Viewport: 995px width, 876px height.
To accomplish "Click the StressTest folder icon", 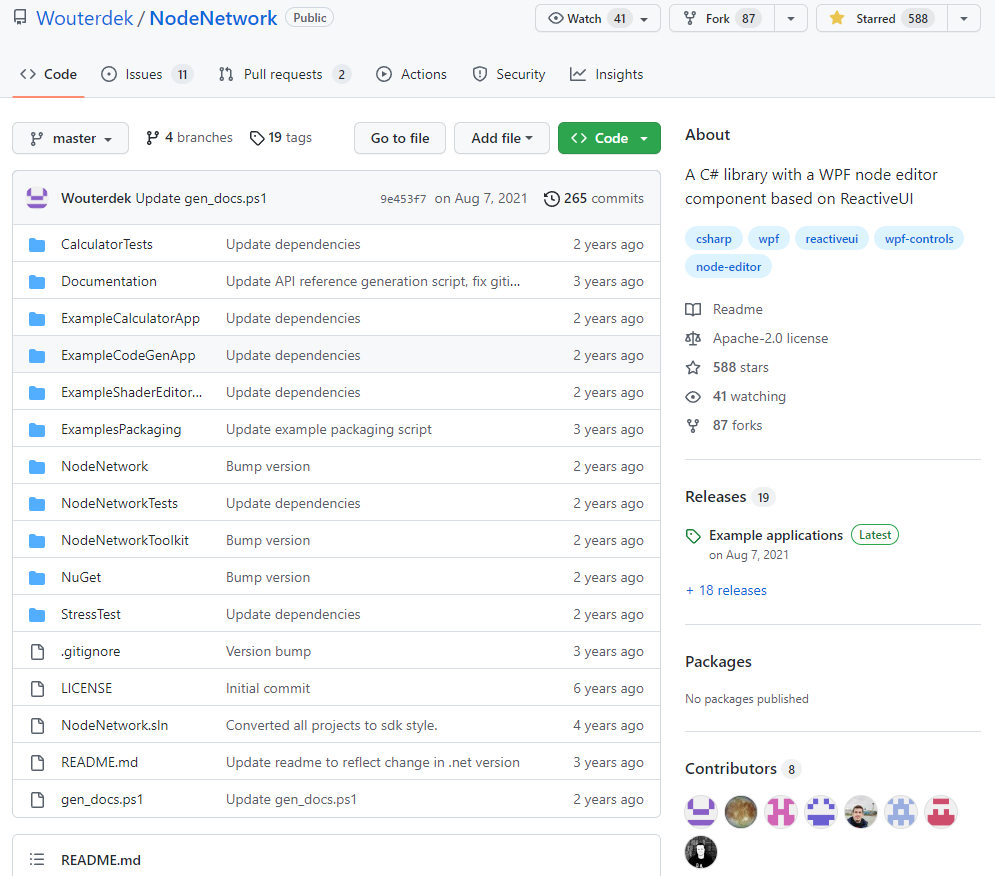I will [x=37, y=614].
